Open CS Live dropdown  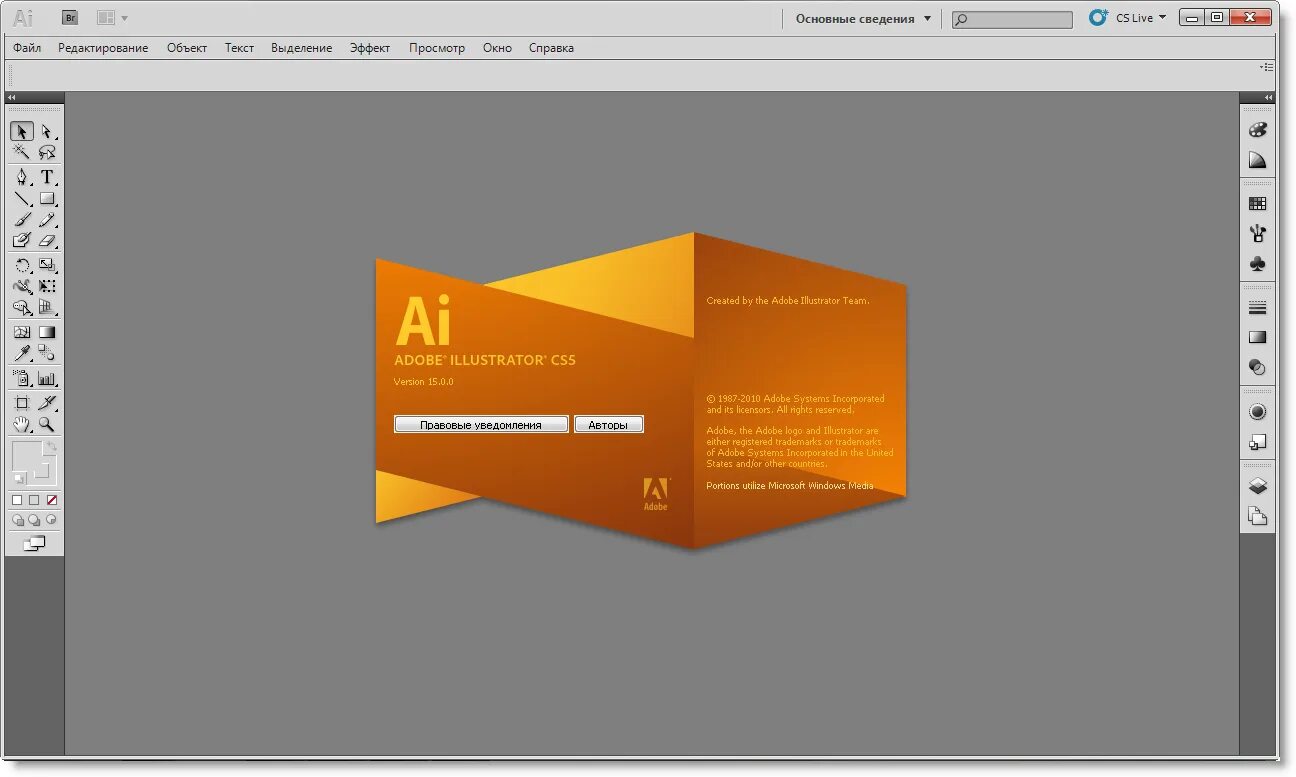pos(1129,18)
